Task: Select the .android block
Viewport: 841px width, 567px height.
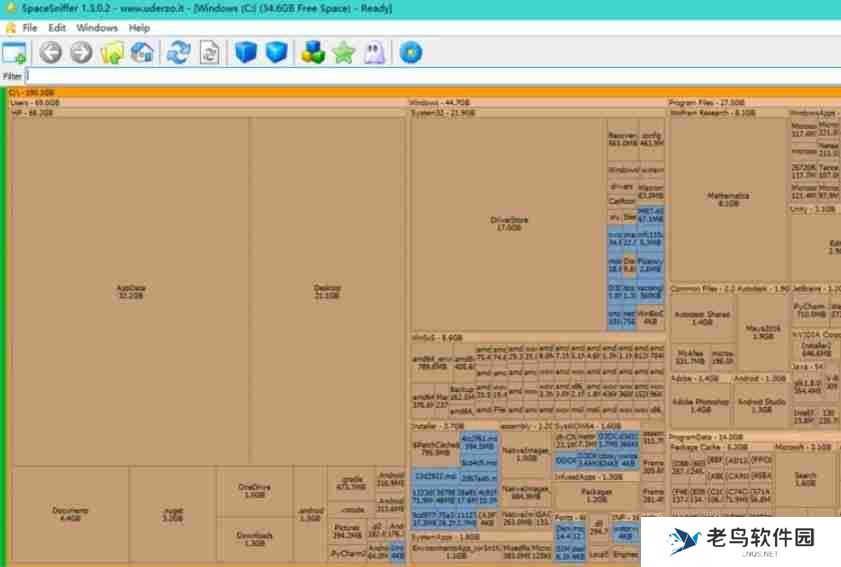Action: pyautogui.click(x=309, y=514)
